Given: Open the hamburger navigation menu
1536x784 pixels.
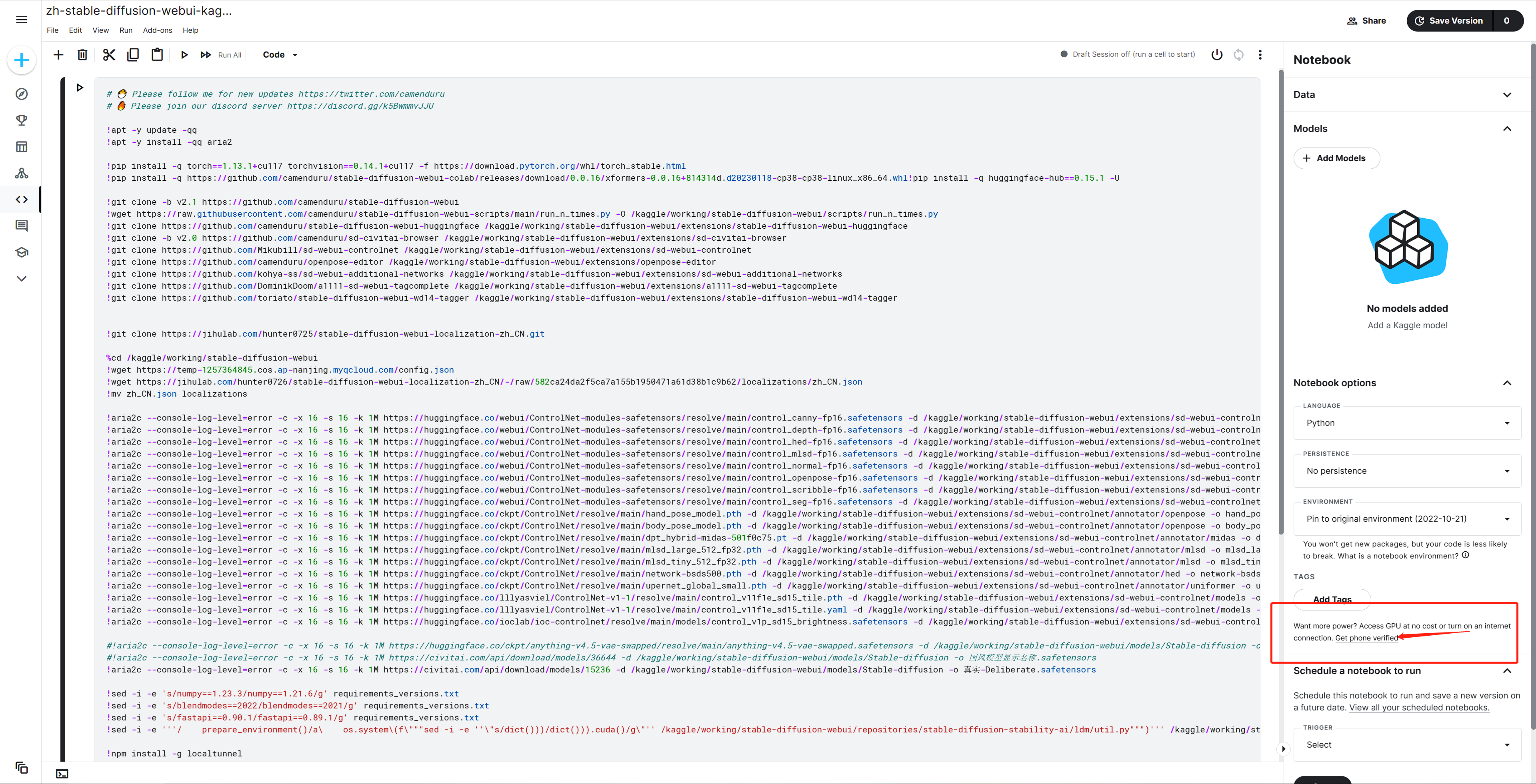Looking at the screenshot, I should point(22,20).
